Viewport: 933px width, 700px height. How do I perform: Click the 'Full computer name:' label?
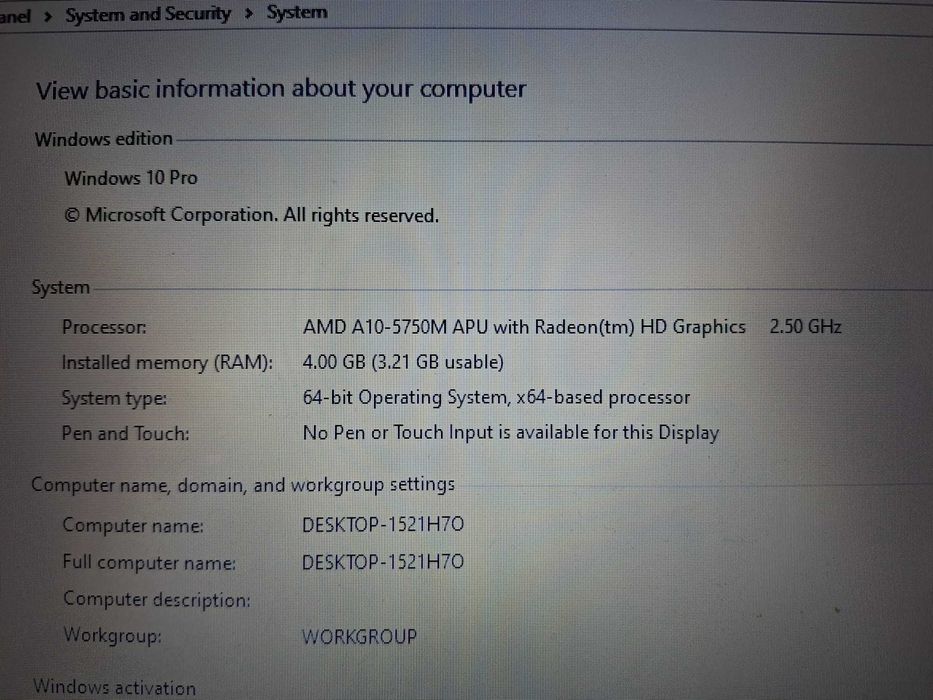click(149, 562)
